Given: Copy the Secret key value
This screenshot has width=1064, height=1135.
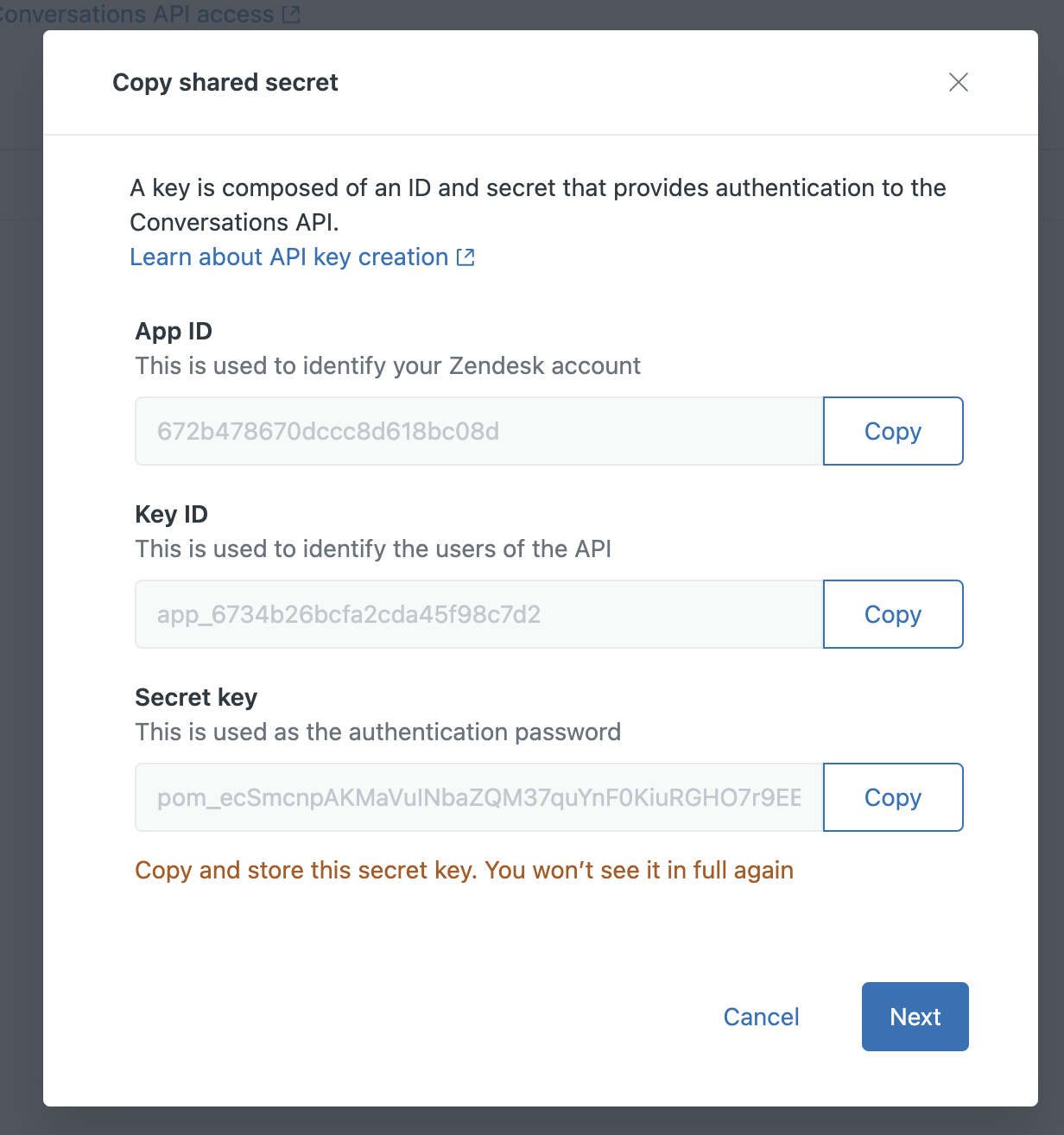Looking at the screenshot, I should pyautogui.click(x=893, y=797).
